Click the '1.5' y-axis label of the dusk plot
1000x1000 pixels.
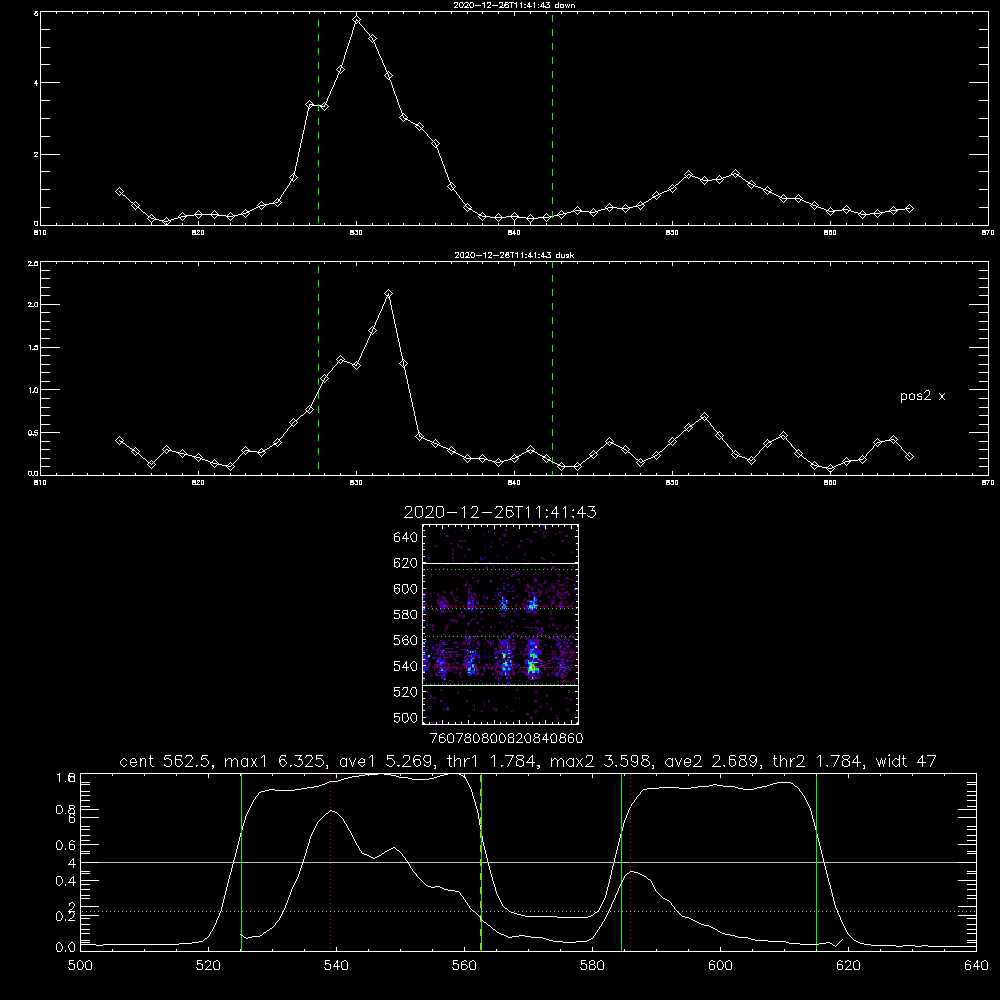[x=34, y=348]
